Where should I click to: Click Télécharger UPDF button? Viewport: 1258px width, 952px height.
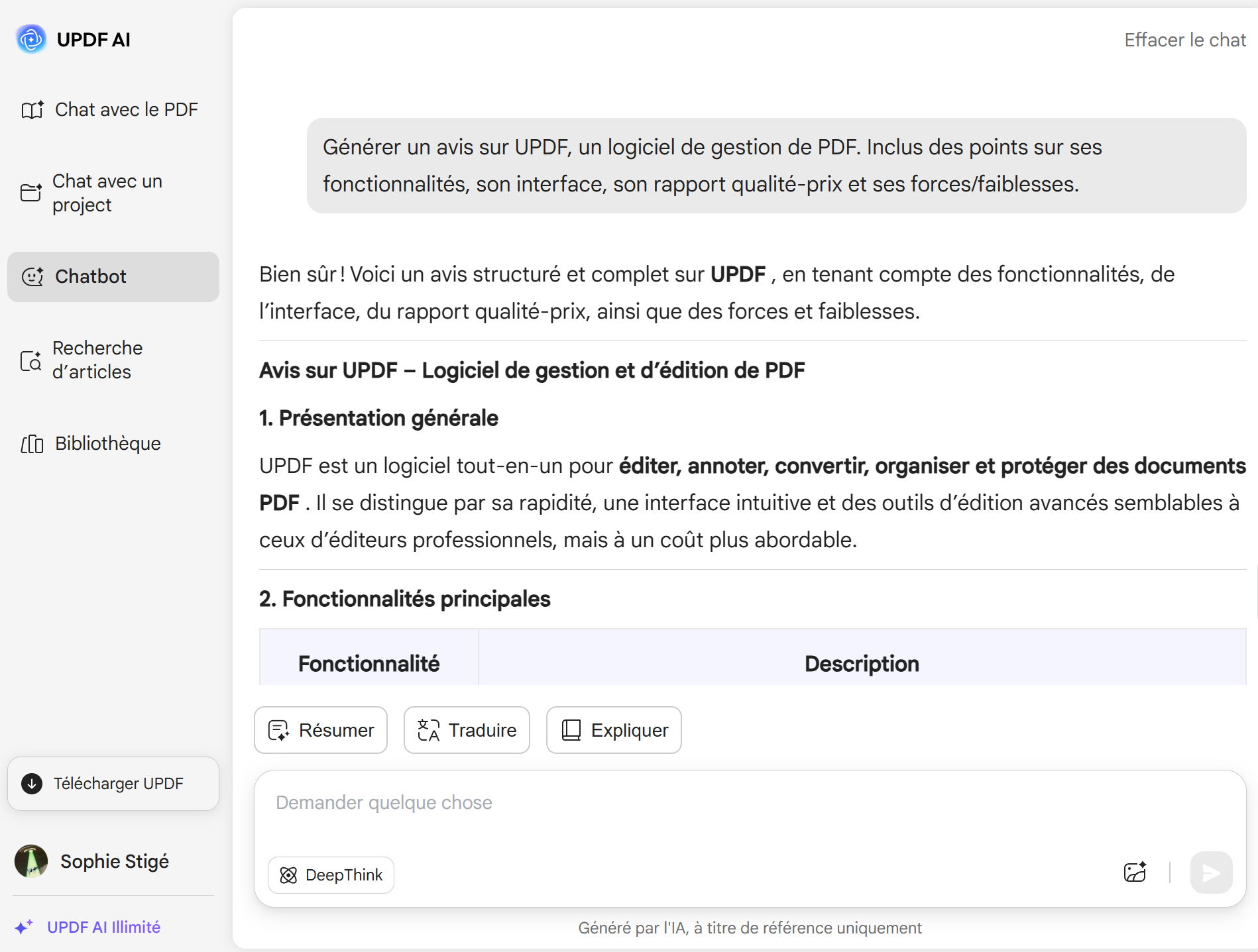pyautogui.click(x=113, y=784)
